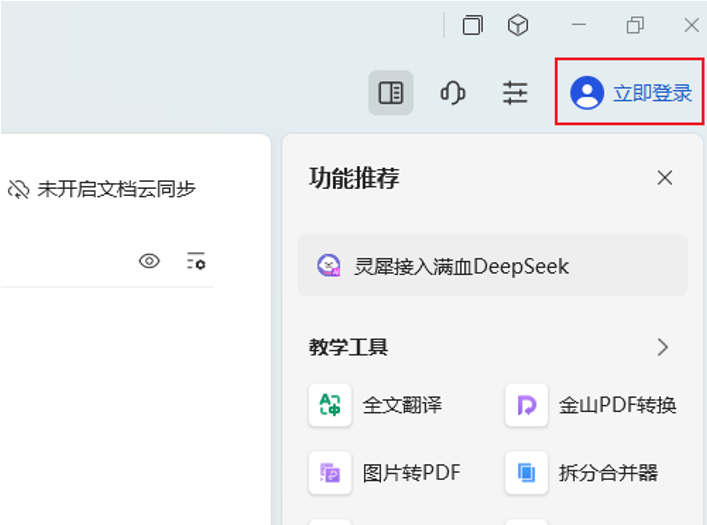Click the 教学工具 section heading
The width and height of the screenshot is (707, 525).
[348, 347]
